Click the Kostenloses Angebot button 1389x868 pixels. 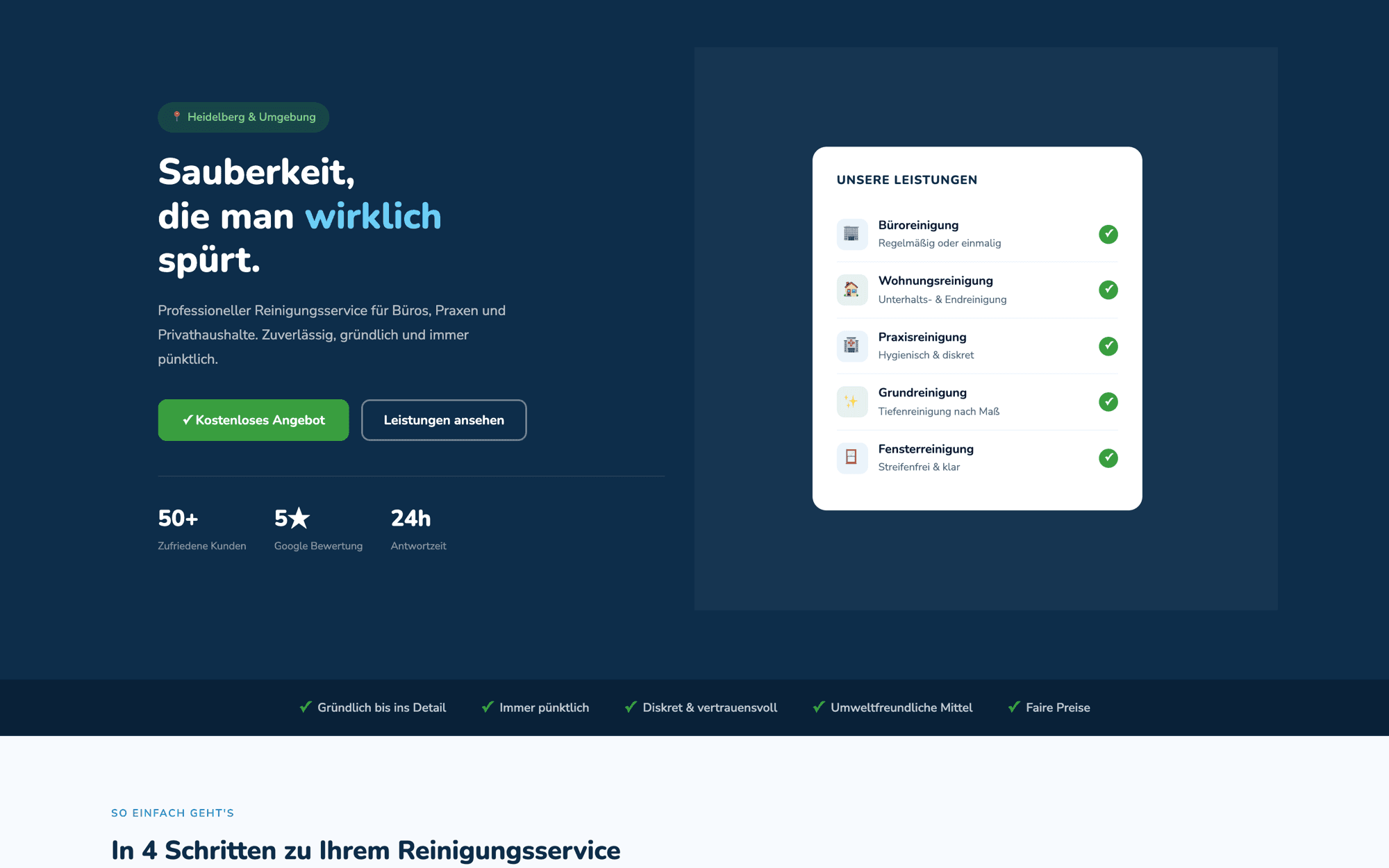[253, 420]
